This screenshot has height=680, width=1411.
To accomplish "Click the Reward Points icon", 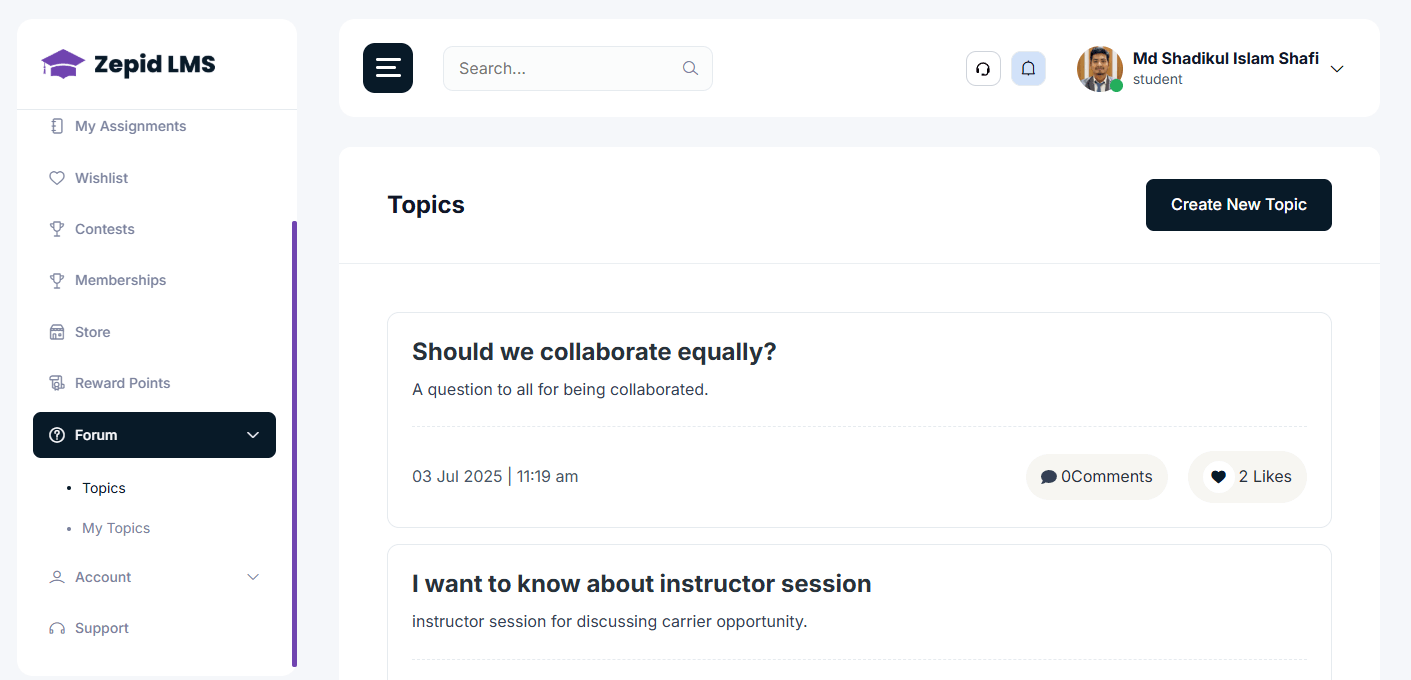I will pyautogui.click(x=58, y=382).
